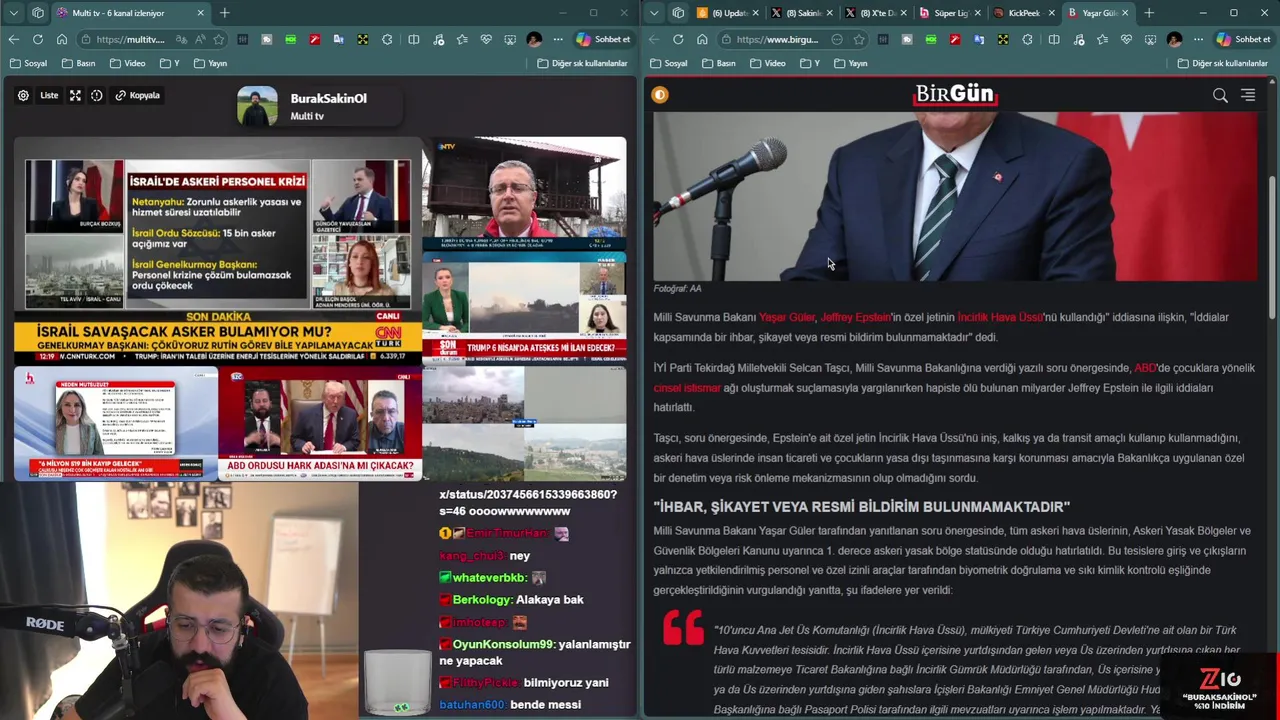The image size is (1280, 720).
Task: Reload the BirGün page
Action: click(x=678, y=39)
